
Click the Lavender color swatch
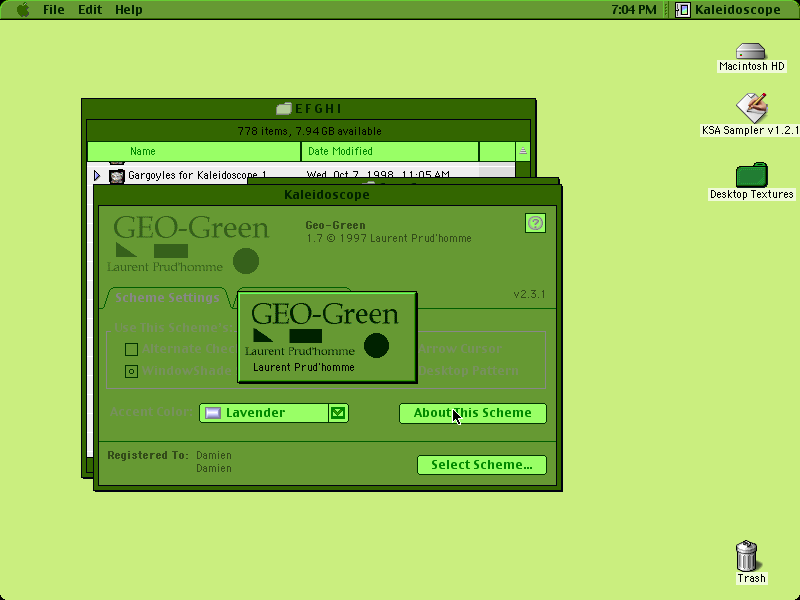tap(213, 413)
